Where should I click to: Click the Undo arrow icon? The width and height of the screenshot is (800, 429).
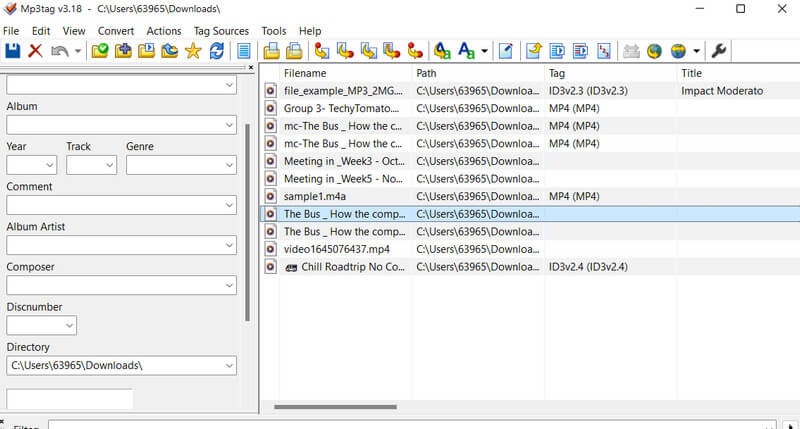(59, 51)
